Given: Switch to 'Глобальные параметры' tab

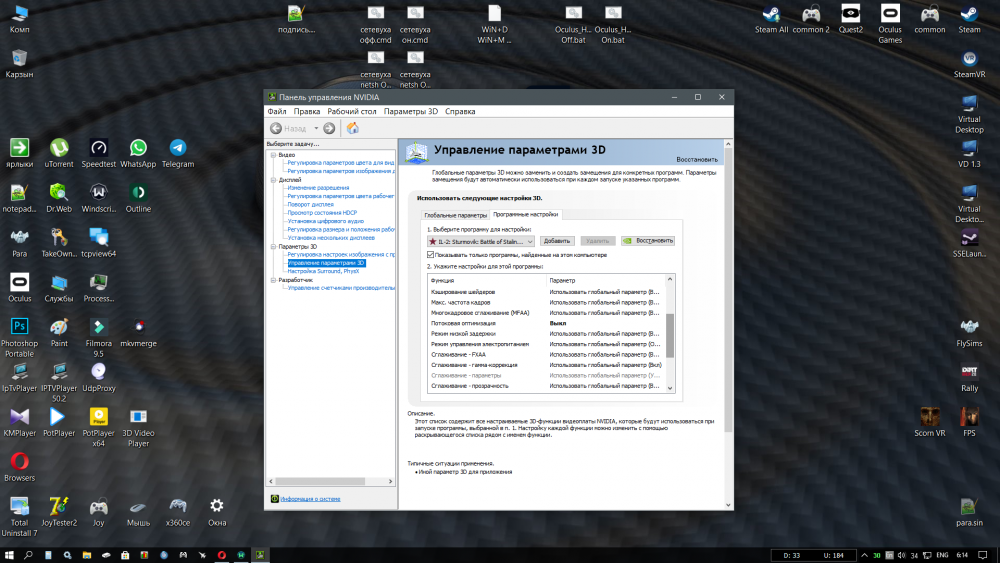Looking at the screenshot, I should [455, 215].
